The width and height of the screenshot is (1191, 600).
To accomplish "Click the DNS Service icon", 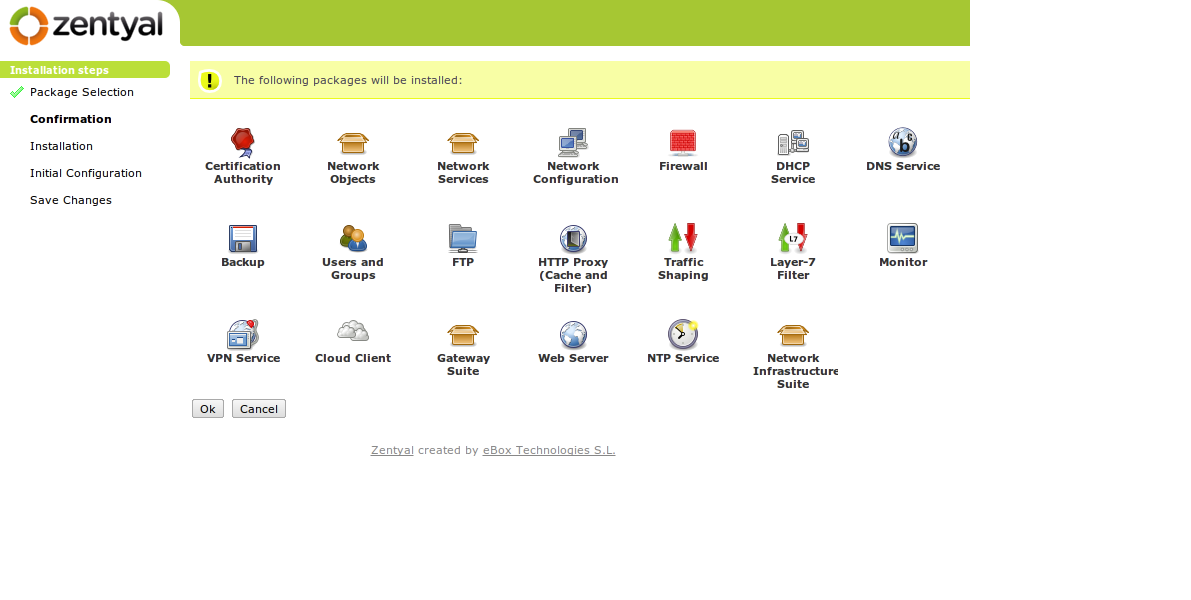I will click(x=903, y=142).
